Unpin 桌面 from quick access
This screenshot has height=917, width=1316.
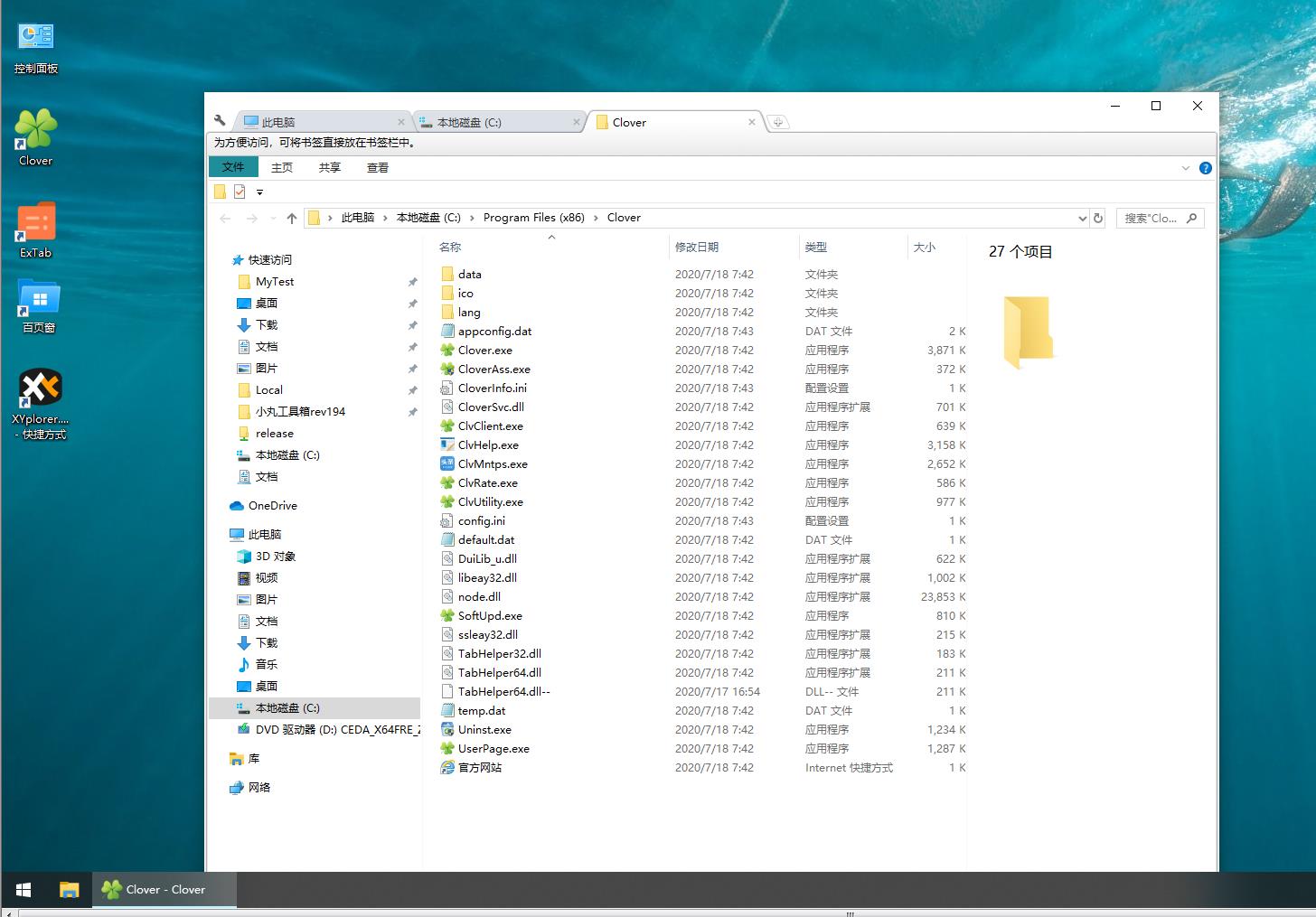pyautogui.click(x=412, y=303)
